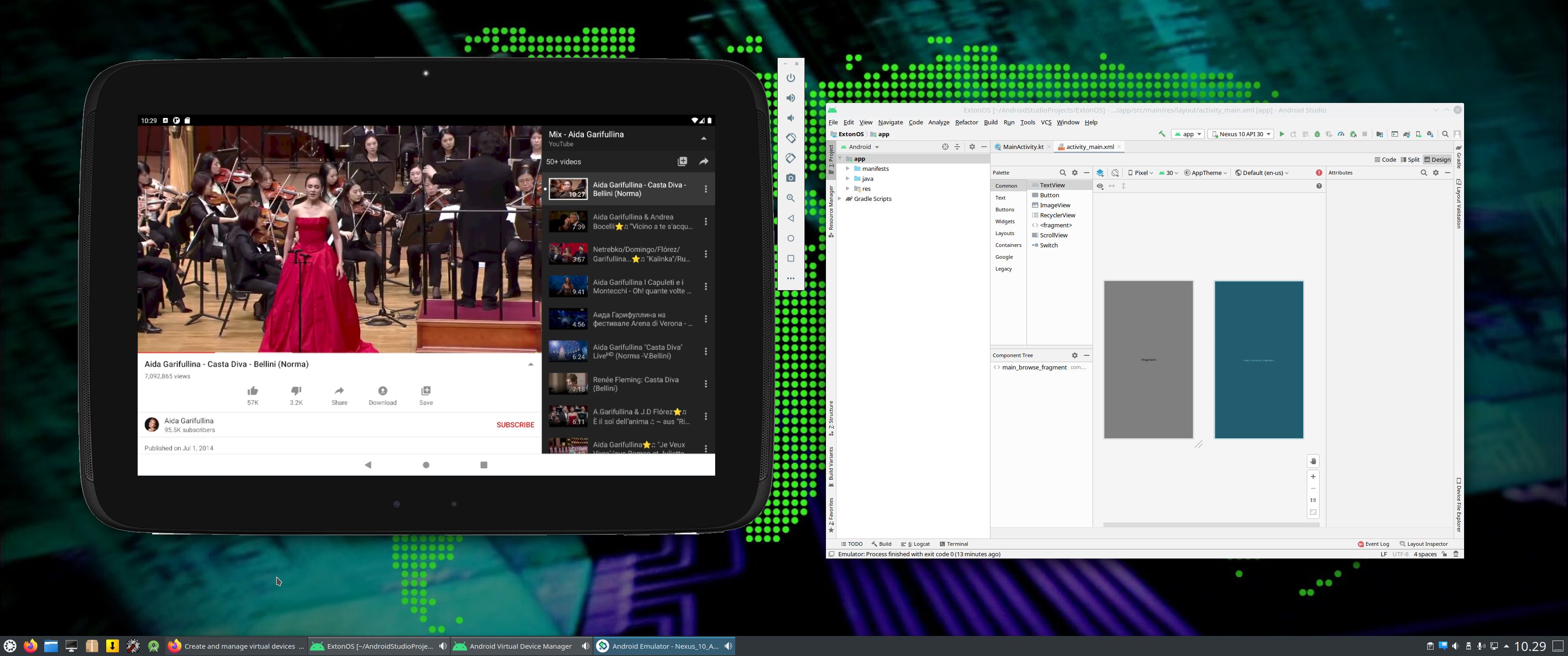The image size is (1568, 656).
Task: Open Attributes panel search icon
Action: coord(1424,173)
